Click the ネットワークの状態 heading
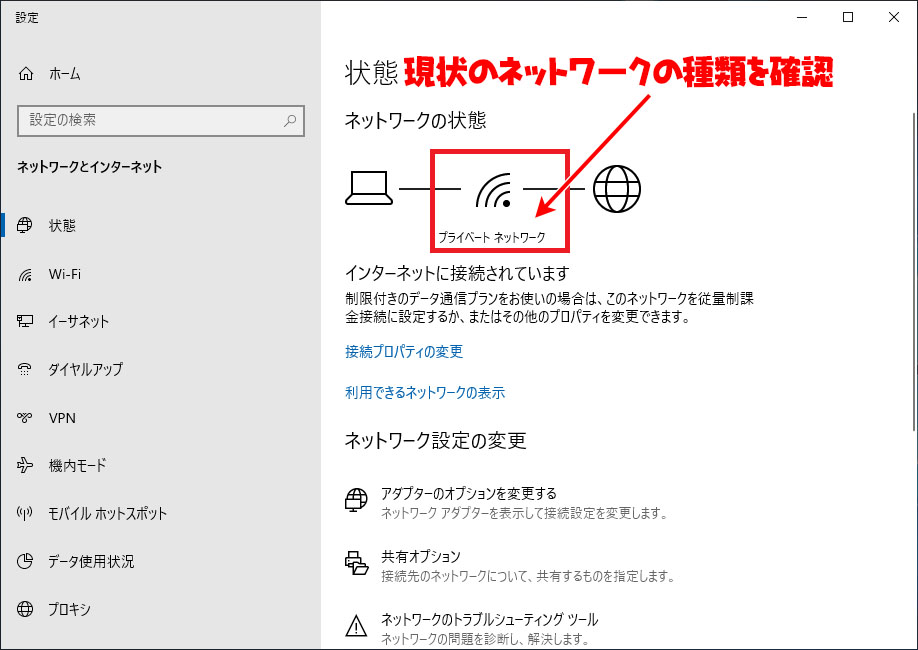This screenshot has width=918, height=650. (x=416, y=120)
